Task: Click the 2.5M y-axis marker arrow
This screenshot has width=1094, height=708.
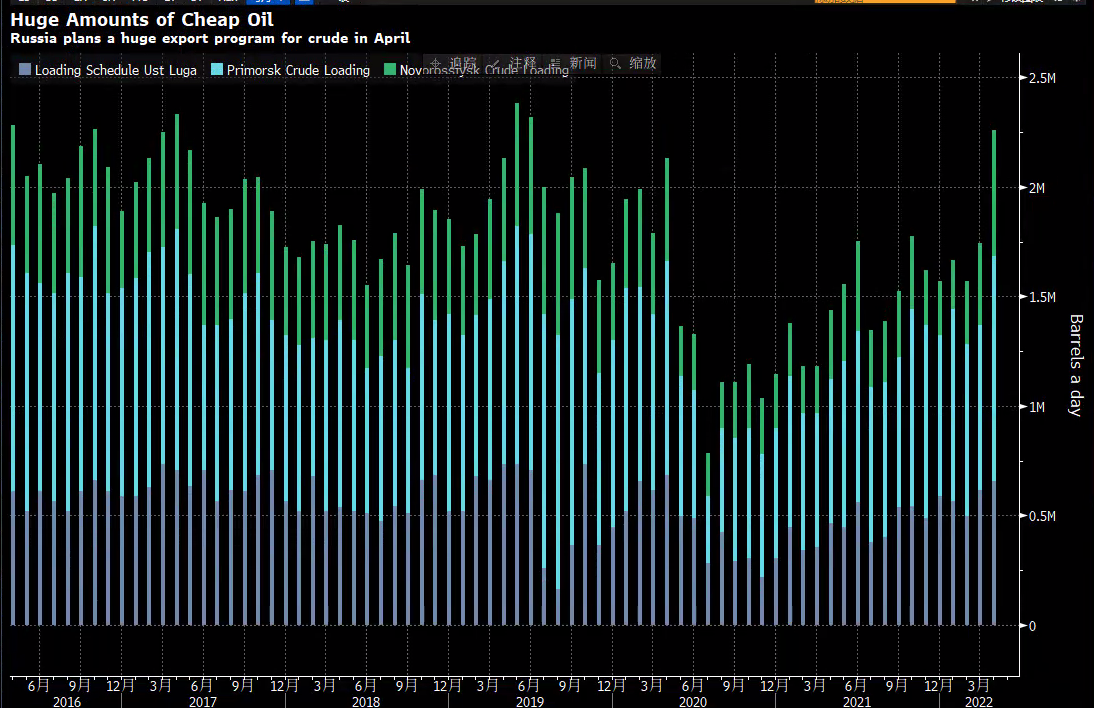Action: (x=1022, y=78)
